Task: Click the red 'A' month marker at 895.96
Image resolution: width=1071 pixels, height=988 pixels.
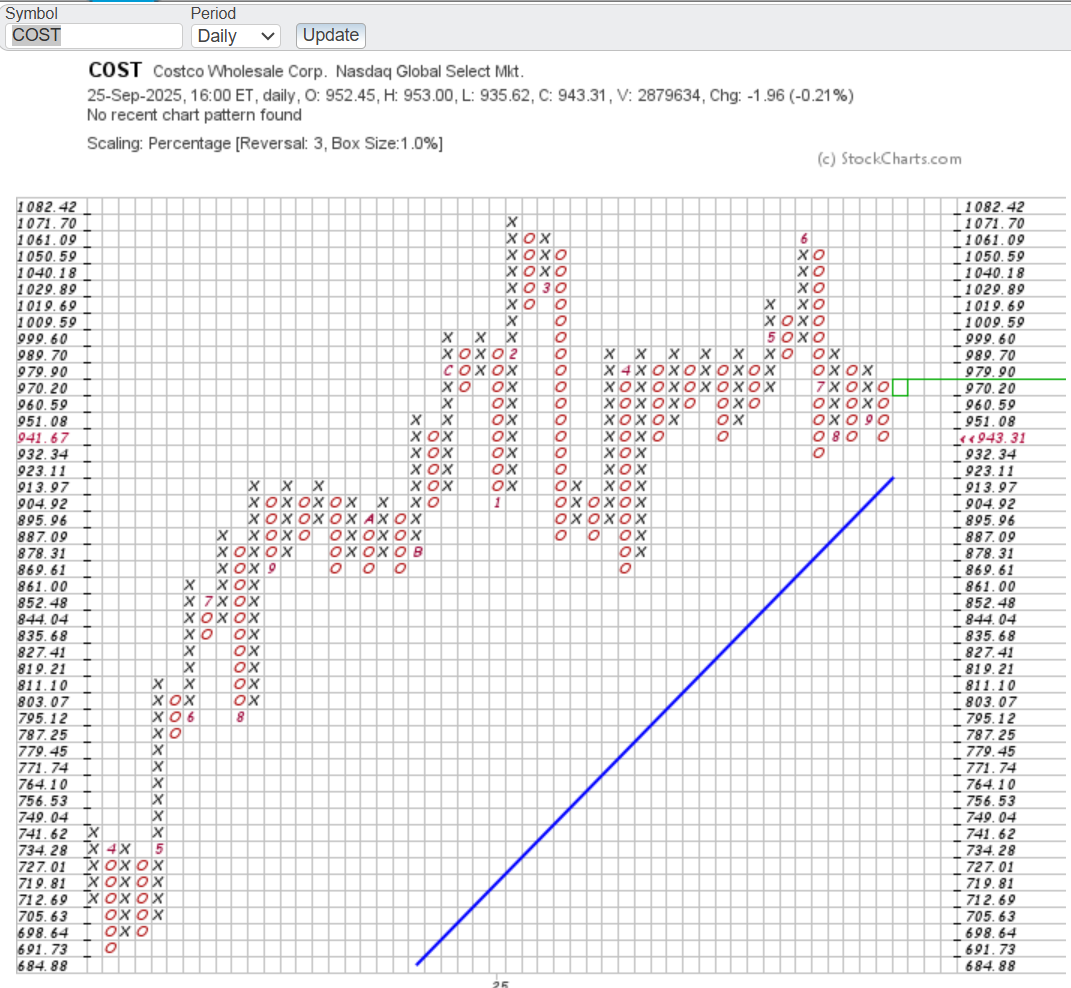Action: tap(370, 519)
